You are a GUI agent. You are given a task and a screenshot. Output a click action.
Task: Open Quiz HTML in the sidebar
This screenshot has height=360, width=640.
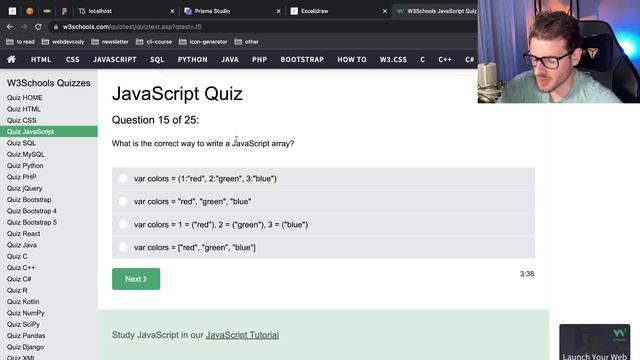click(24, 109)
